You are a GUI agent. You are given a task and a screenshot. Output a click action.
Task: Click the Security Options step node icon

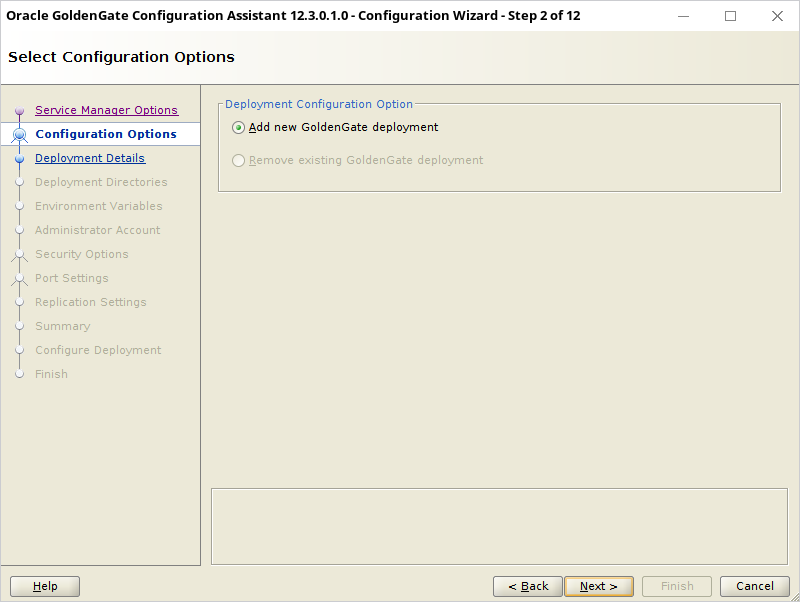click(x=19, y=255)
